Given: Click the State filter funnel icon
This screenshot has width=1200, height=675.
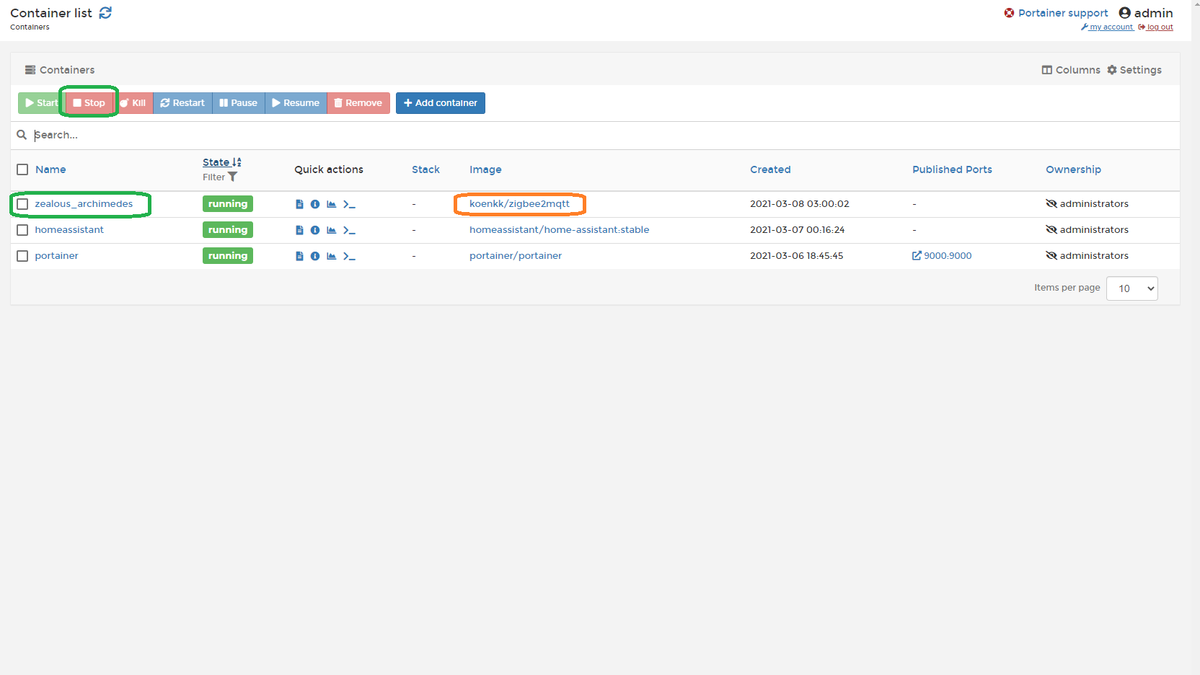Looking at the screenshot, I should click(233, 177).
